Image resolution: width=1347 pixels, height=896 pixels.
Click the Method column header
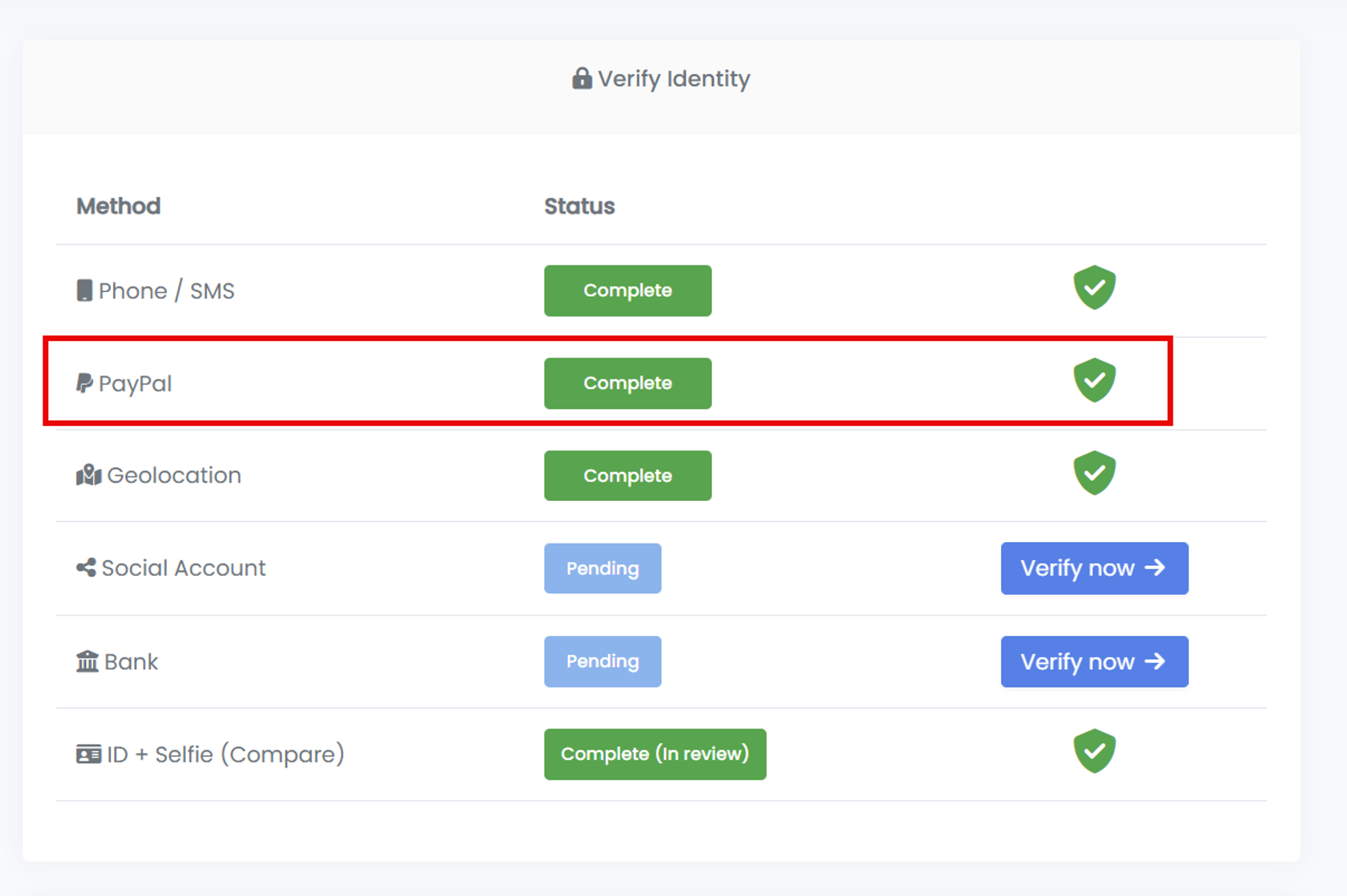point(118,206)
